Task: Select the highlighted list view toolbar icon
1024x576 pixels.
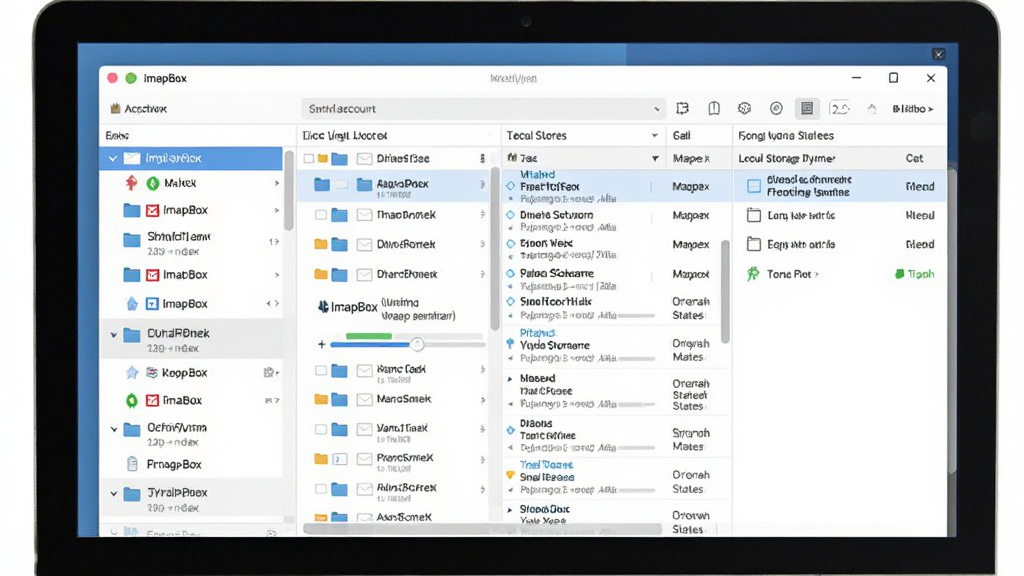Action: coord(807,108)
